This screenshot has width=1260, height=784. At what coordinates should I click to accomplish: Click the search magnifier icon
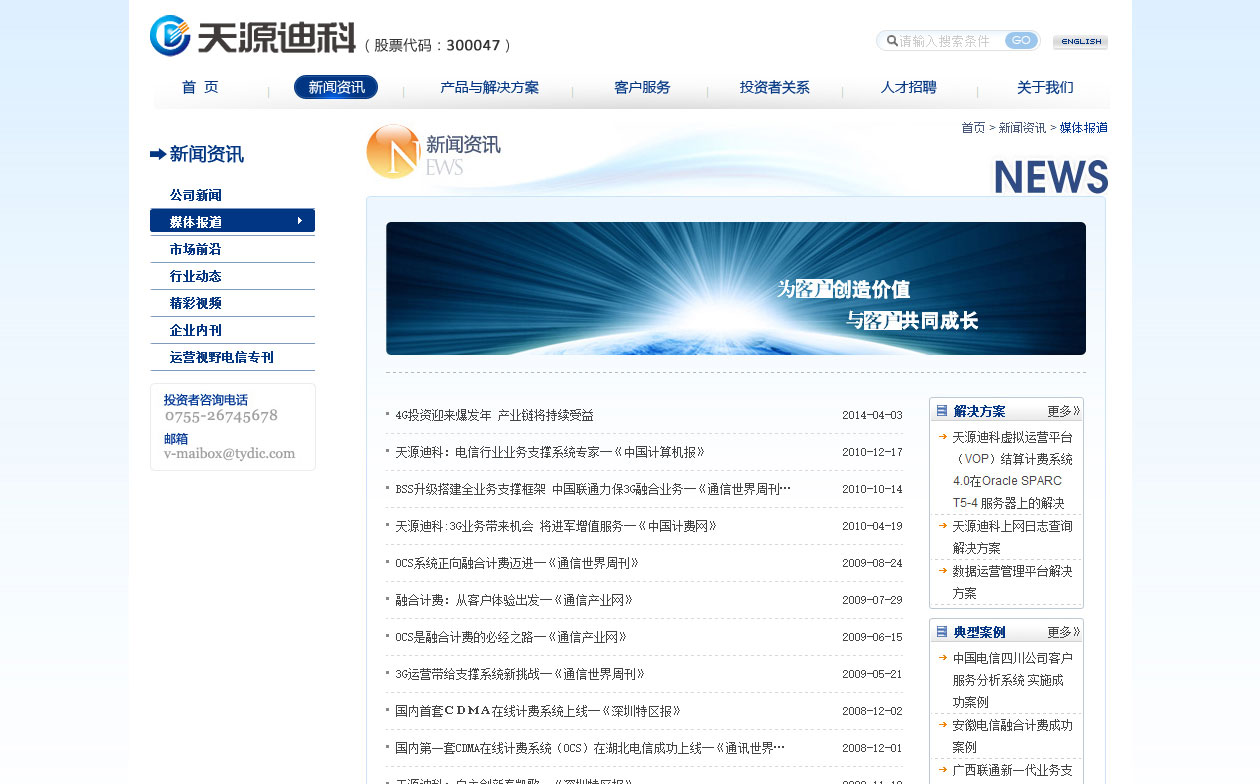pos(892,41)
